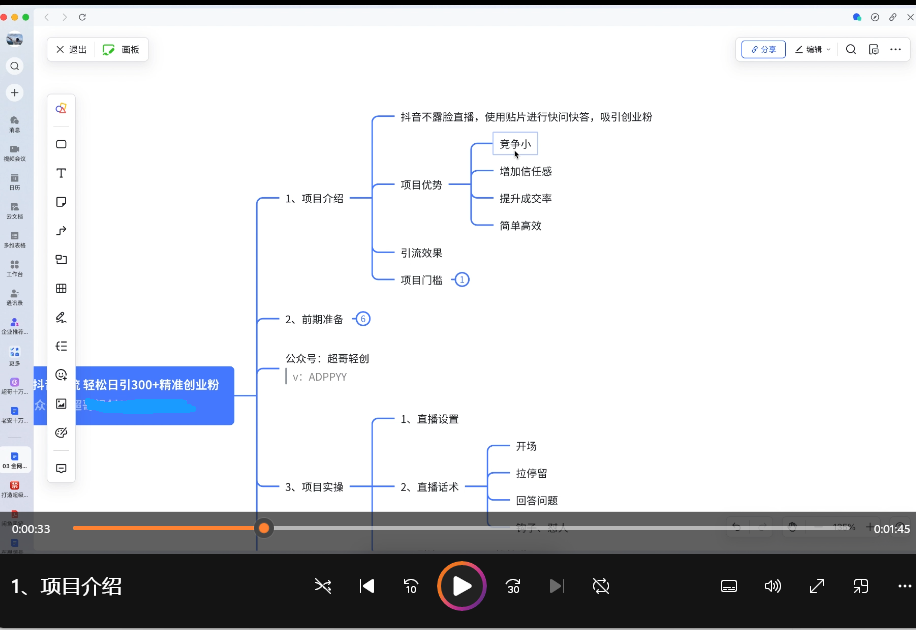Open the video meeting sidebar item
This screenshot has height=630, width=916.
(x=15, y=153)
